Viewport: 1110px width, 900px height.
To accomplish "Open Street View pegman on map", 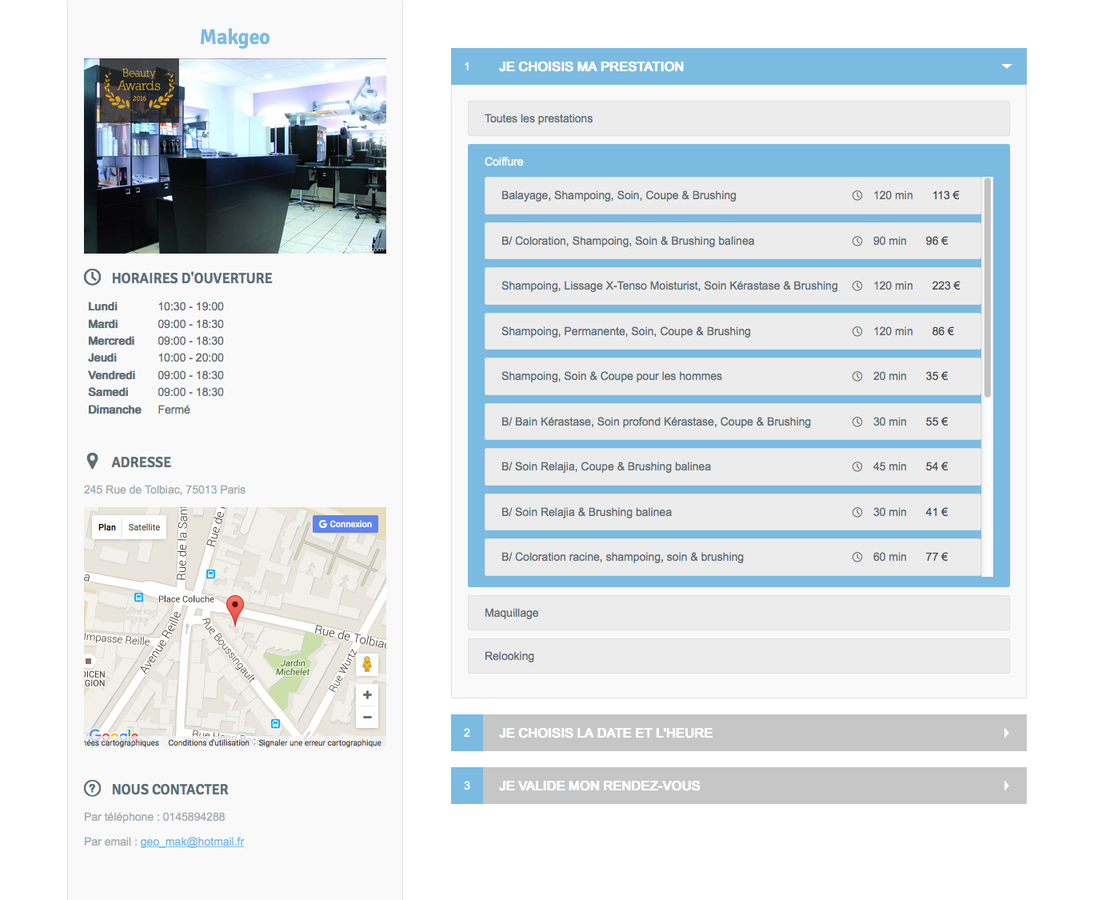I will pos(367,664).
